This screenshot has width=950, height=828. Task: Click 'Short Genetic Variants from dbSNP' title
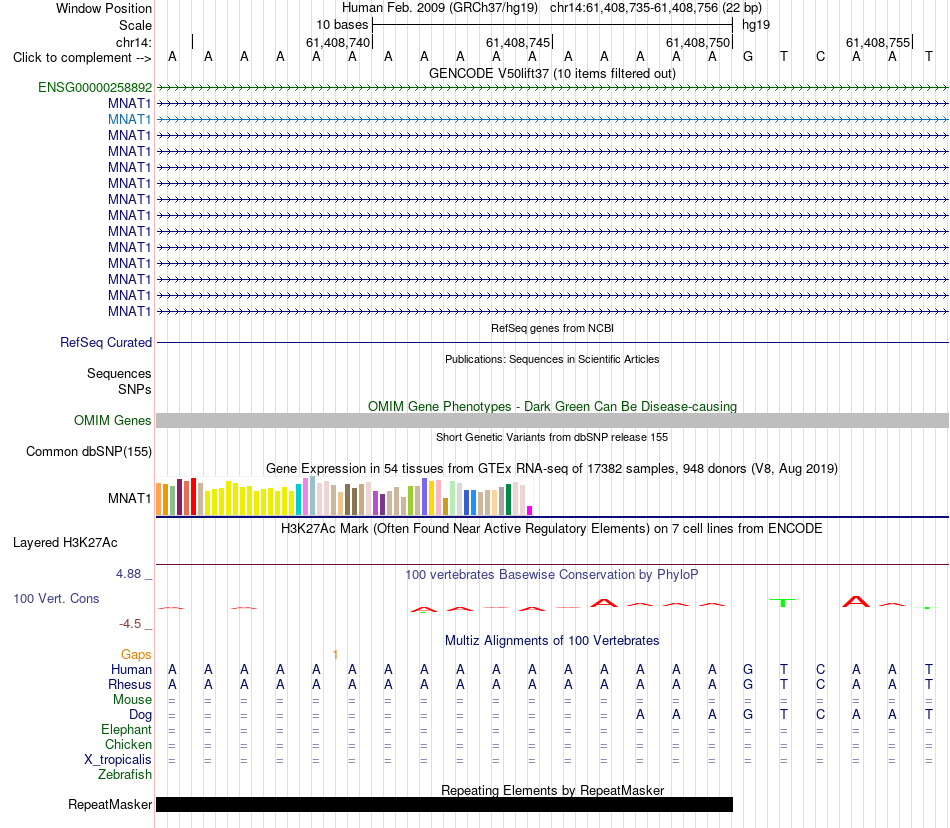pos(552,437)
